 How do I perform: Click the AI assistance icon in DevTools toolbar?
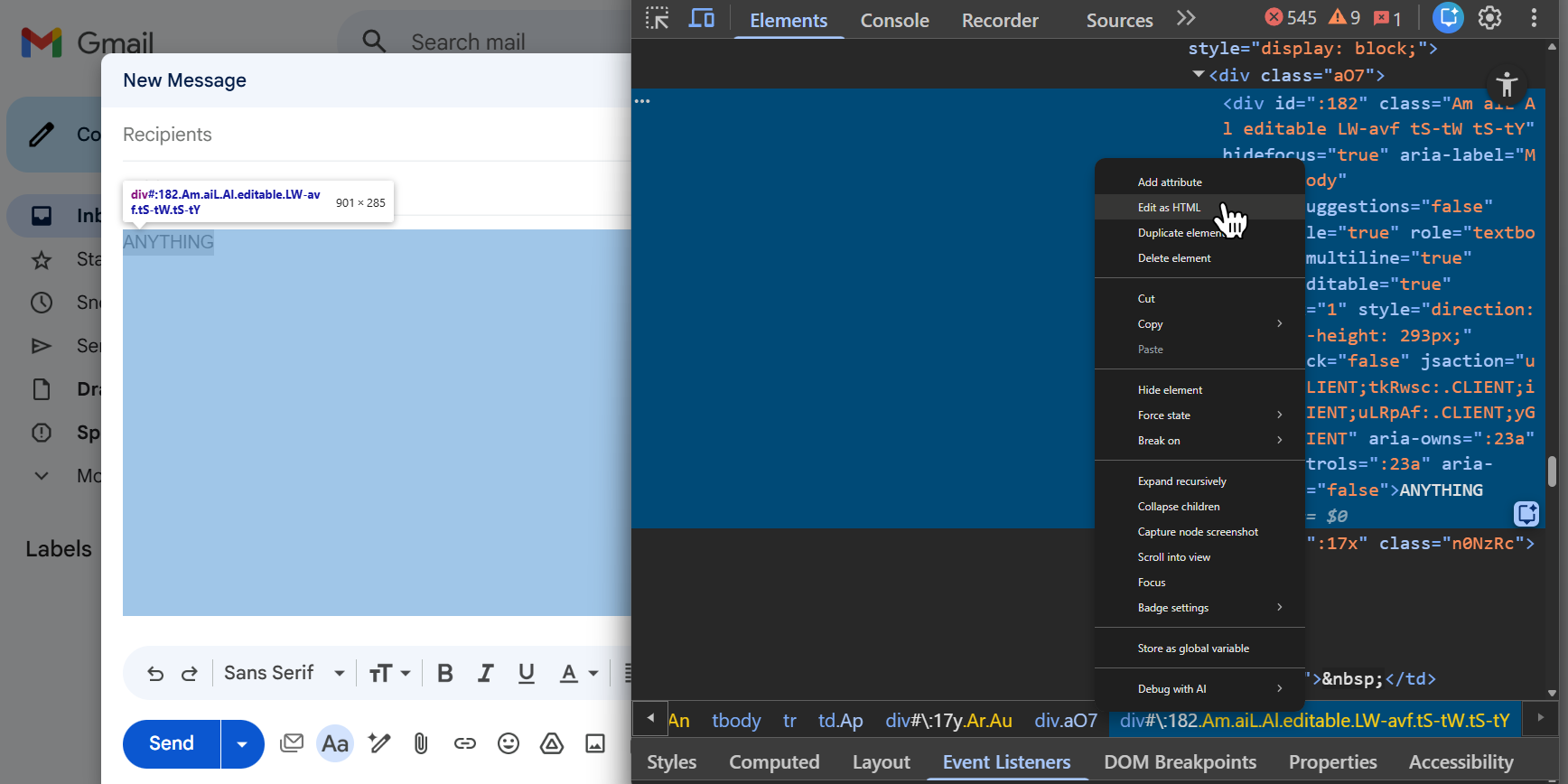tap(1448, 17)
